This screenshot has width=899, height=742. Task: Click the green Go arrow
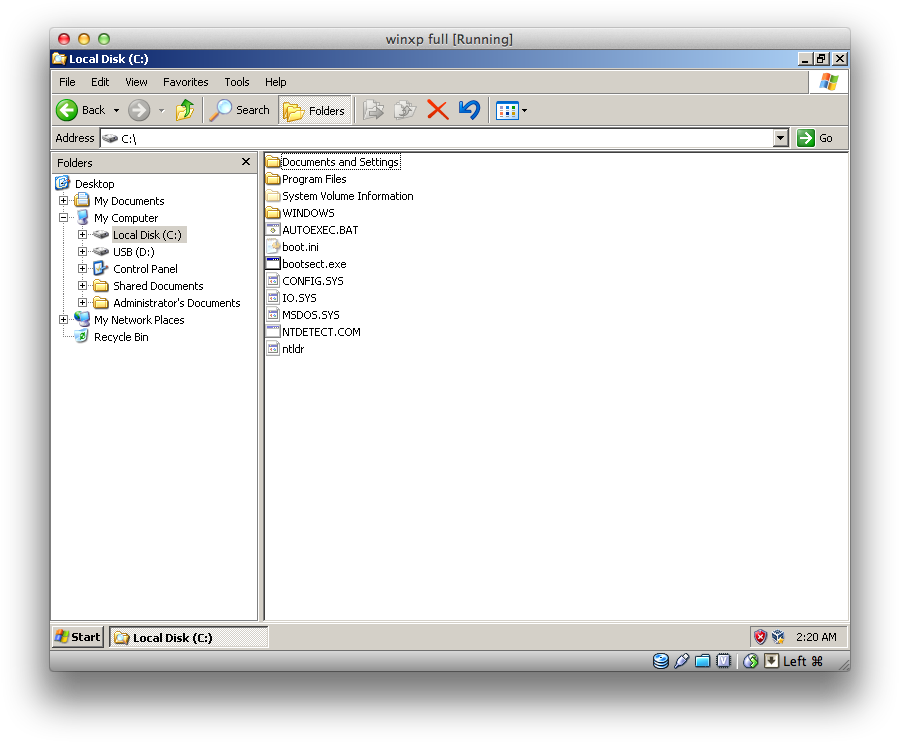click(807, 137)
